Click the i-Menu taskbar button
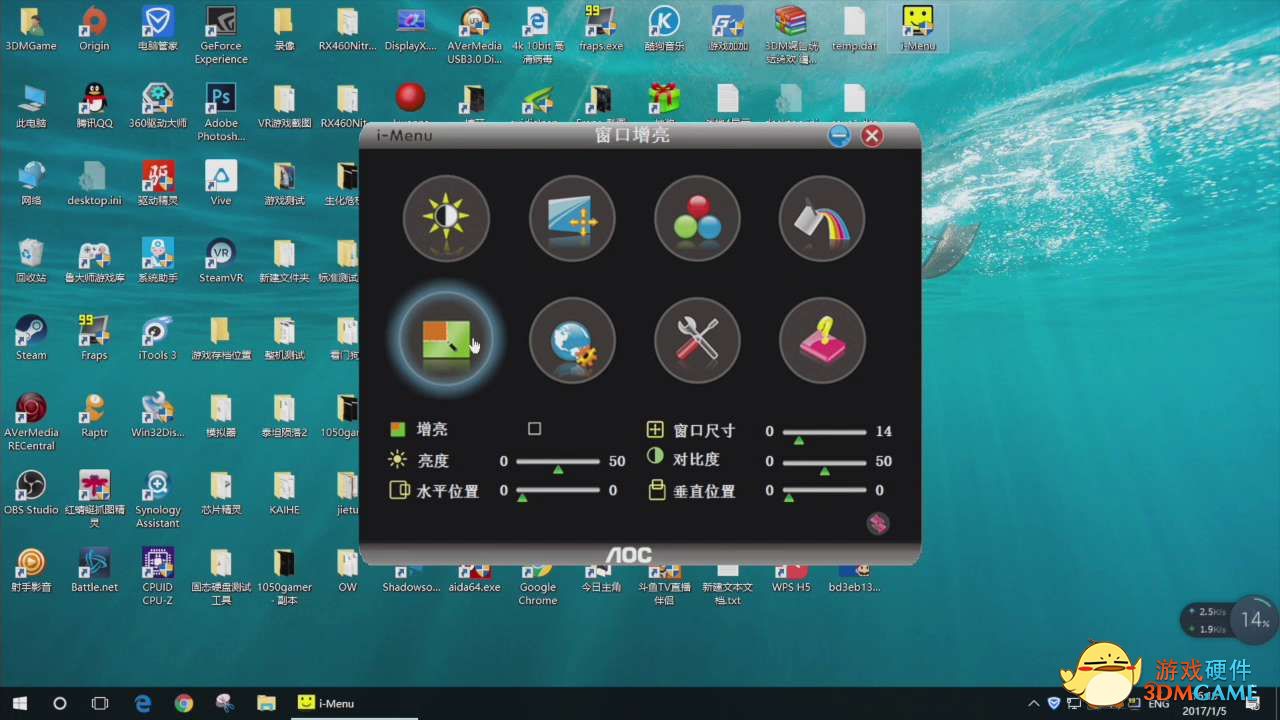 (x=327, y=703)
